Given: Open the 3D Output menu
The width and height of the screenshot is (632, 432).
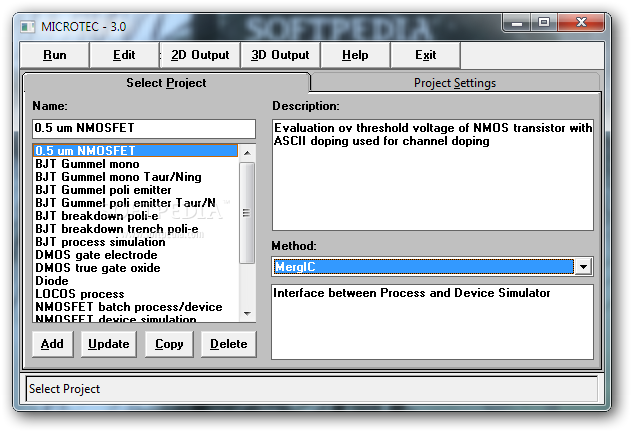Looking at the screenshot, I should (x=280, y=55).
